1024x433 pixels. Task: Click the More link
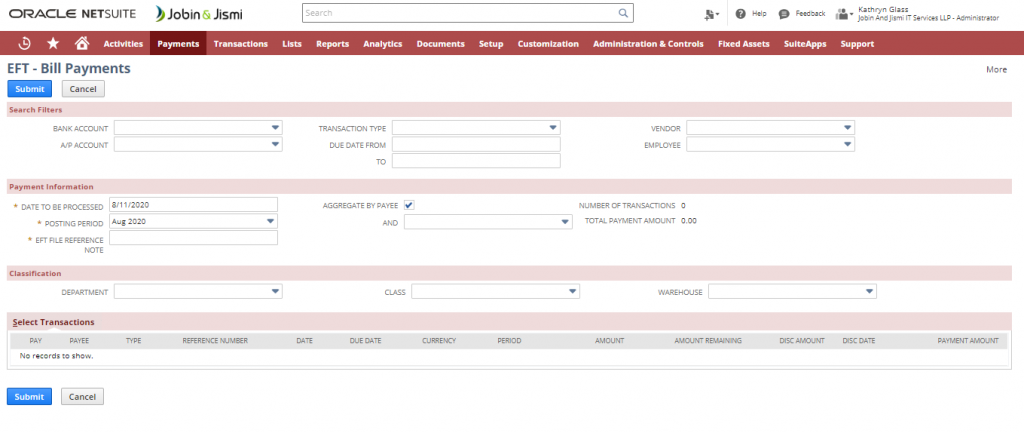[996, 70]
